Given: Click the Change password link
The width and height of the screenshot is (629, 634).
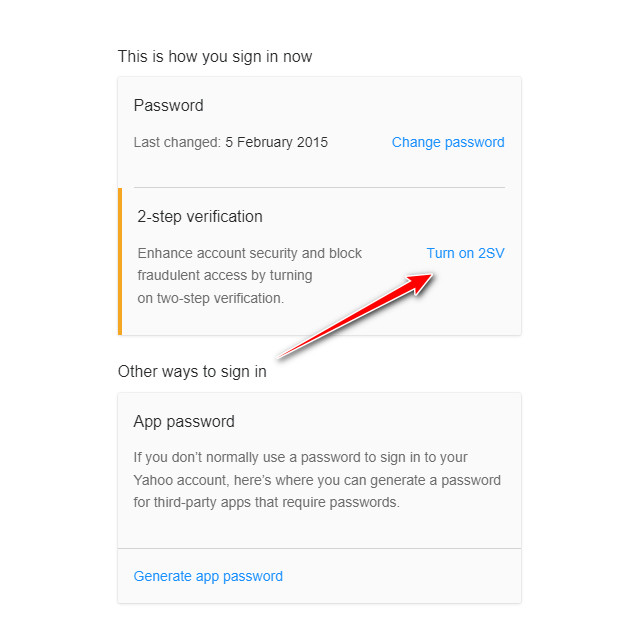Looking at the screenshot, I should point(448,142).
